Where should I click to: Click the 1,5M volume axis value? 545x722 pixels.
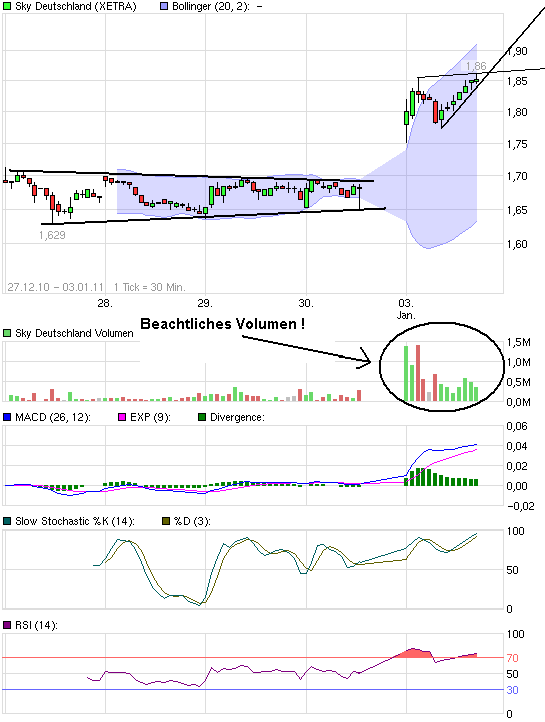click(519, 343)
